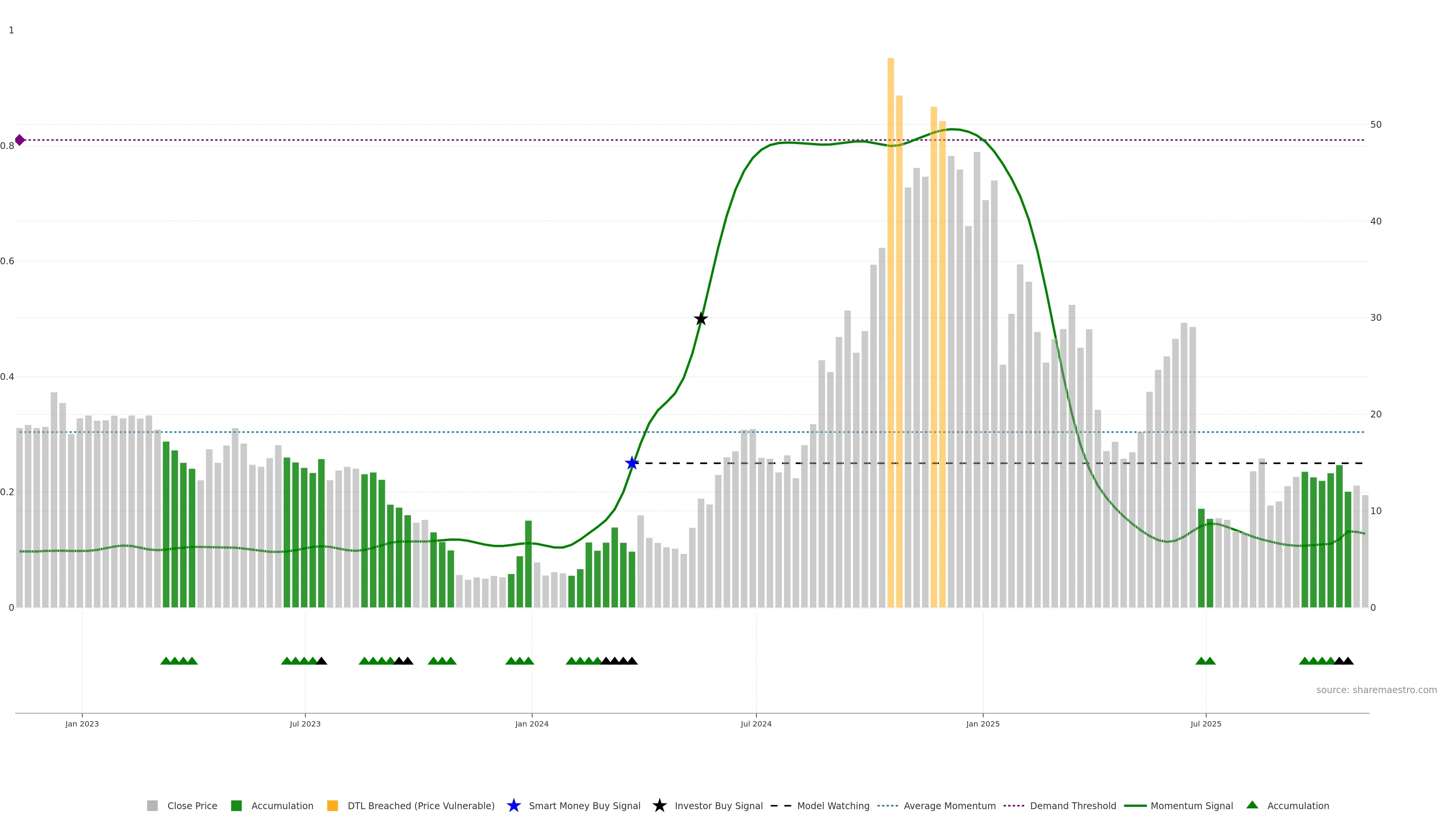Click green Accumulation triangle icon in legend
The height and width of the screenshot is (819, 1456).
point(1252,805)
